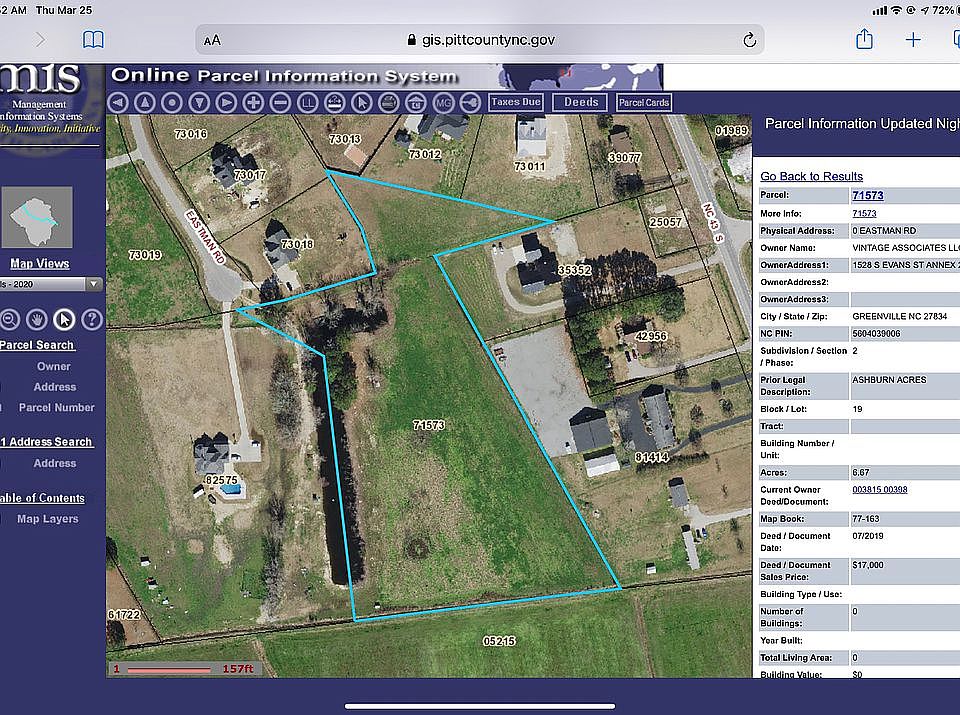Click the Map Views county thumbnail
This screenshot has width=960, height=715.
click(x=37, y=217)
